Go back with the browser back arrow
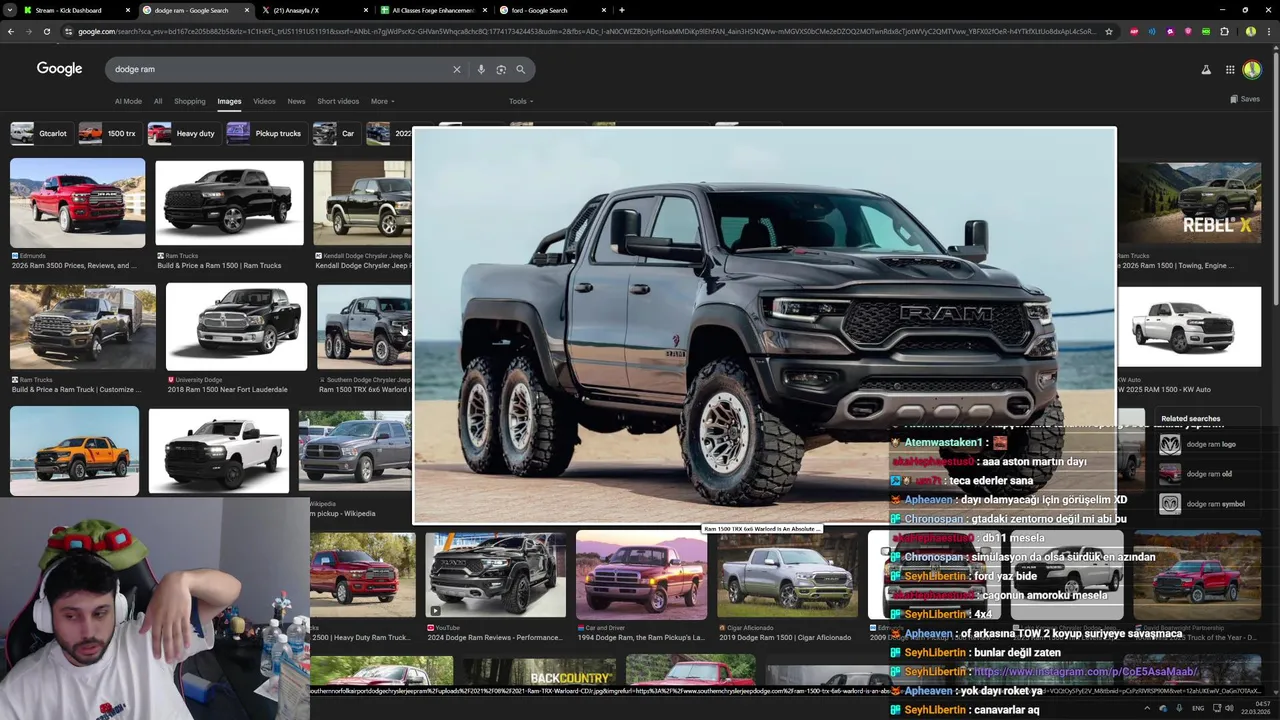Image resolution: width=1280 pixels, height=720 pixels. tap(11, 31)
